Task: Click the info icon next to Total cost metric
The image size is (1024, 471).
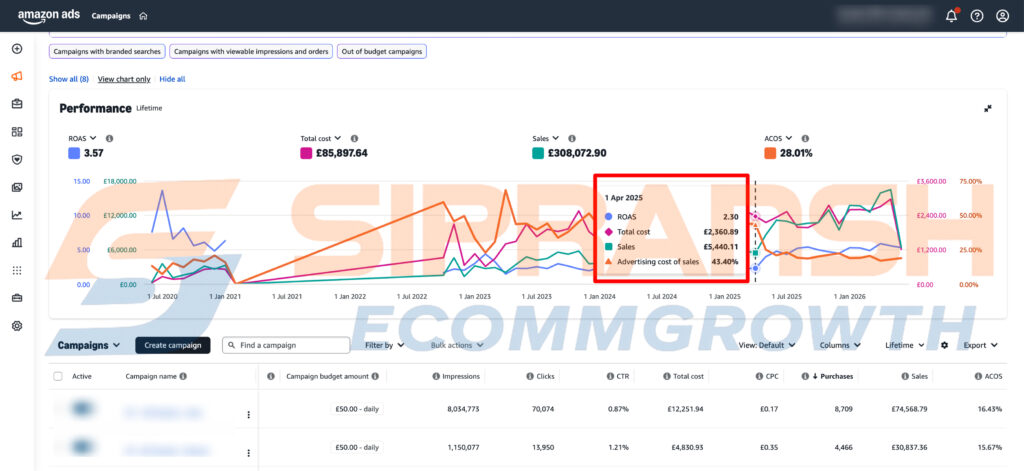Action: [354, 138]
